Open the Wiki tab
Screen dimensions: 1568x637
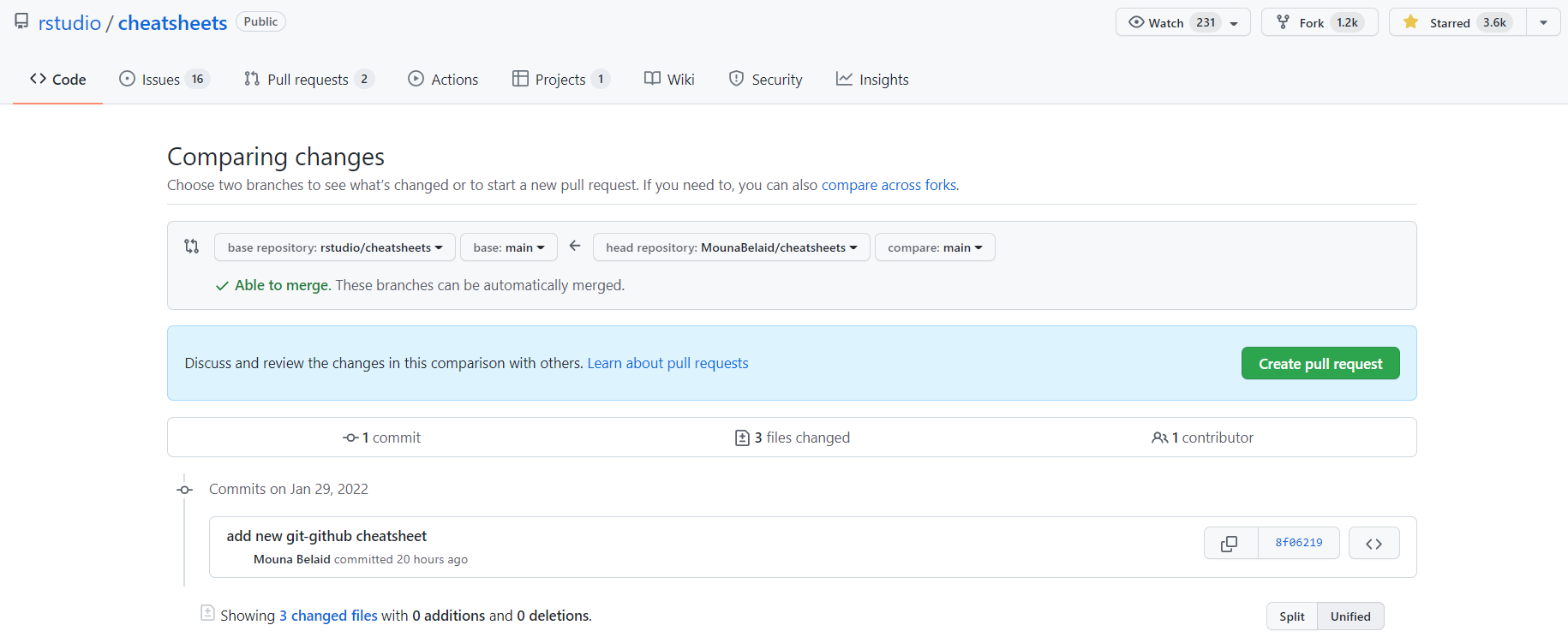(x=669, y=79)
